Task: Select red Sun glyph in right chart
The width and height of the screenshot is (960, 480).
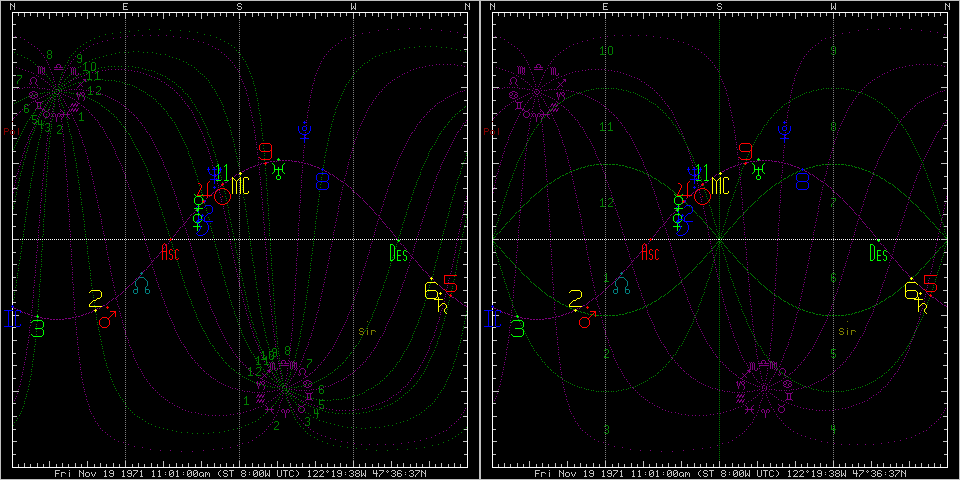Action: [703, 197]
